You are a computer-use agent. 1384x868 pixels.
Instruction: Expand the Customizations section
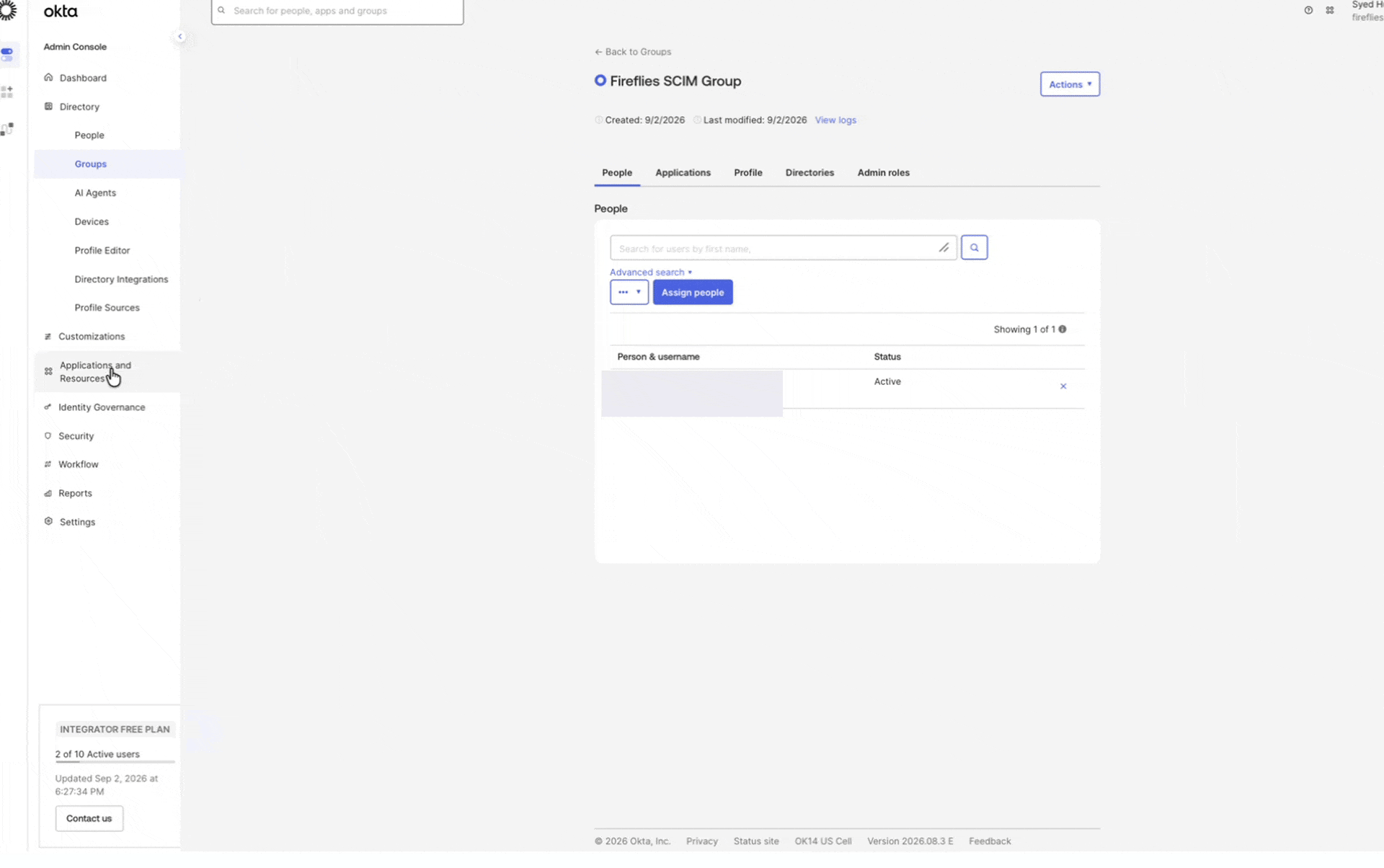tap(92, 337)
